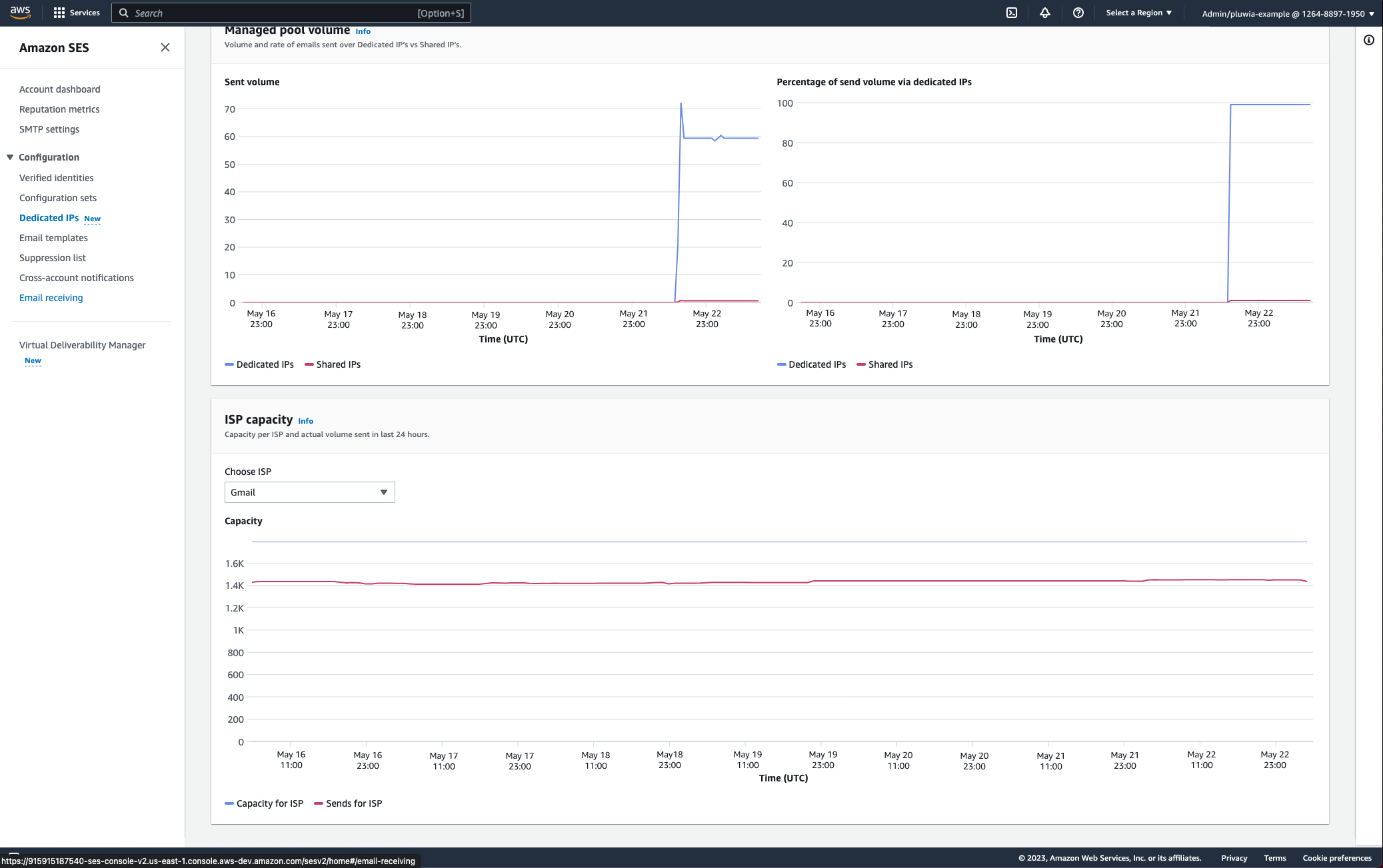Open the help question mark icon
Viewport: 1383px width, 868px height.
click(1079, 13)
